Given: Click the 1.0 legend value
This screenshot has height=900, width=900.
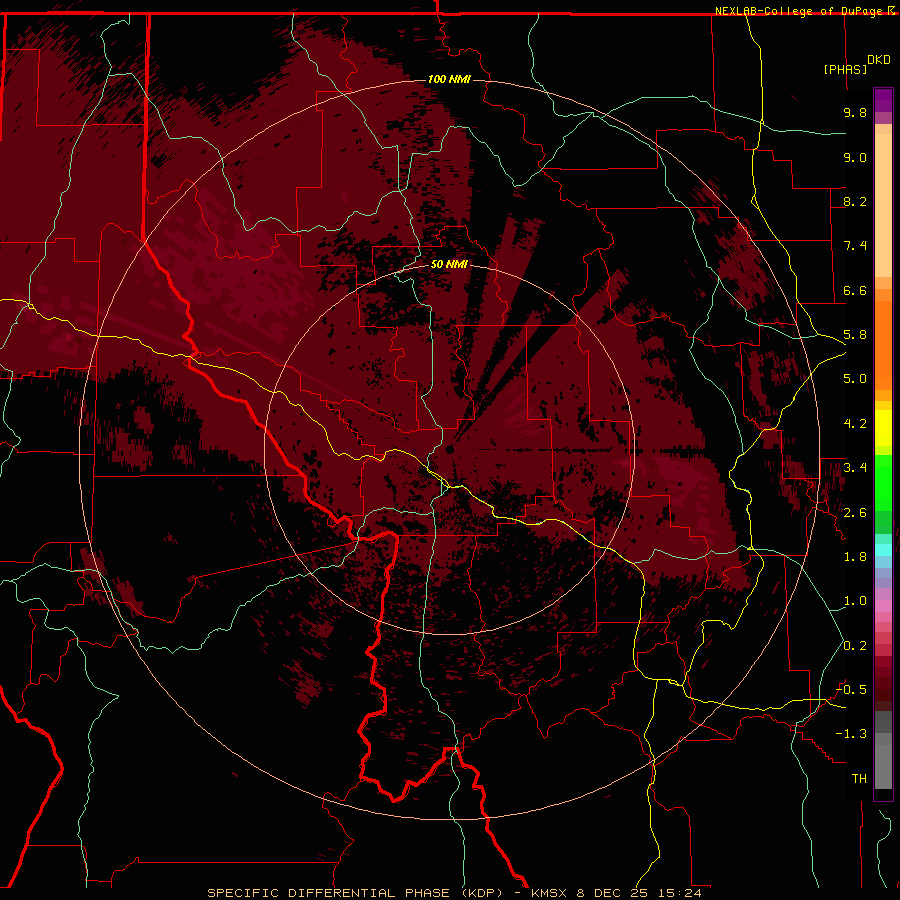Looking at the screenshot, I should click(x=855, y=601).
